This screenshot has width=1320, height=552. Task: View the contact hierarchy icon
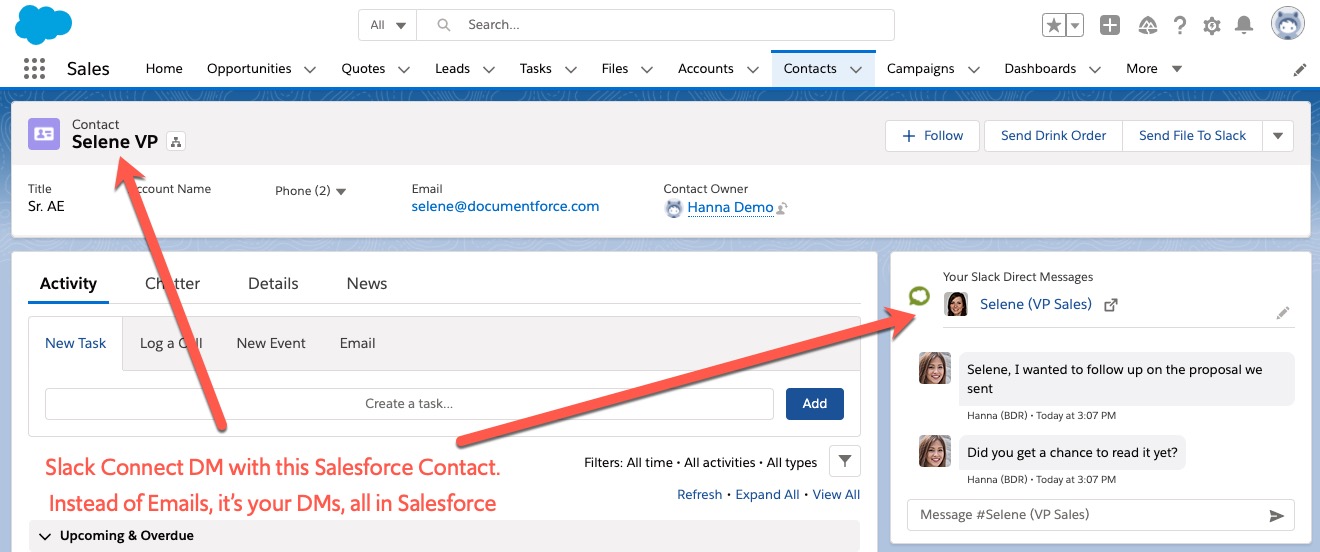click(x=176, y=142)
